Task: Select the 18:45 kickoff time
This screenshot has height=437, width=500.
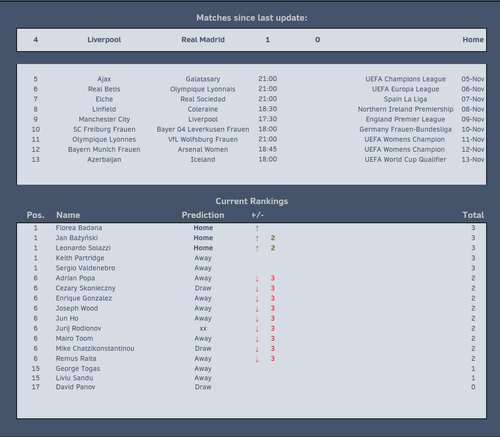Action: (x=267, y=149)
